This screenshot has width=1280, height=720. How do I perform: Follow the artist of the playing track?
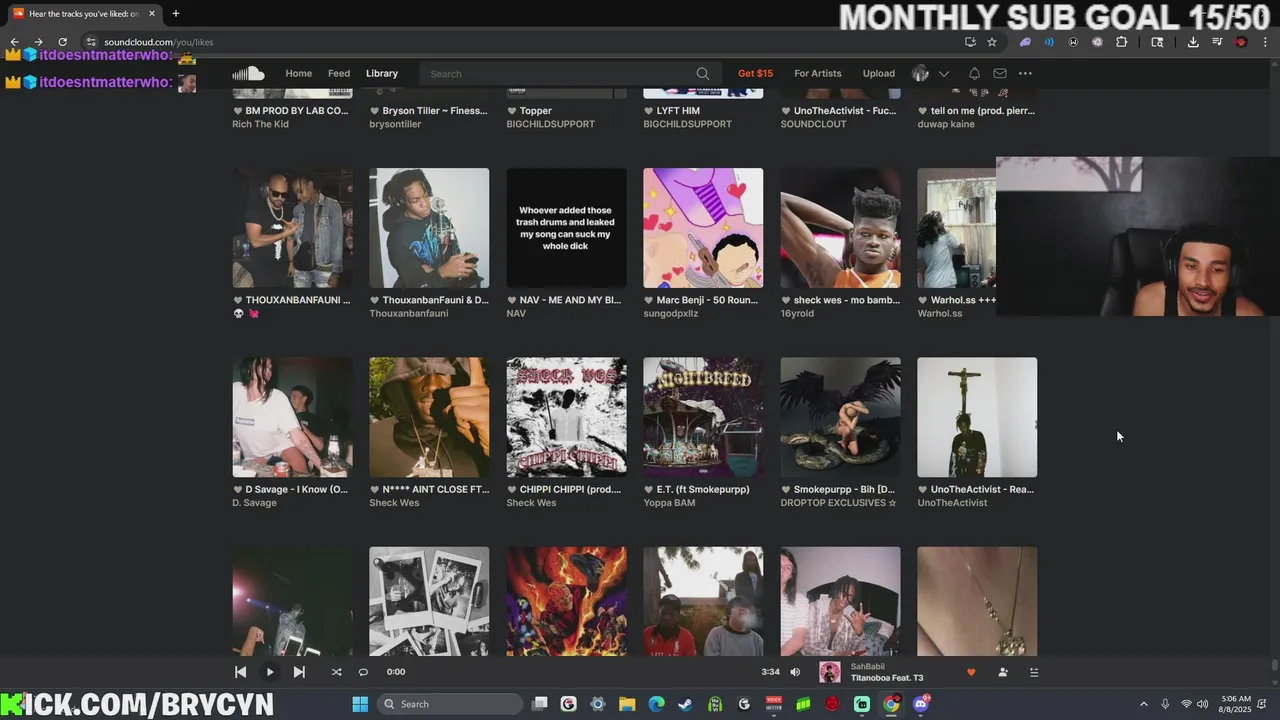(1003, 672)
